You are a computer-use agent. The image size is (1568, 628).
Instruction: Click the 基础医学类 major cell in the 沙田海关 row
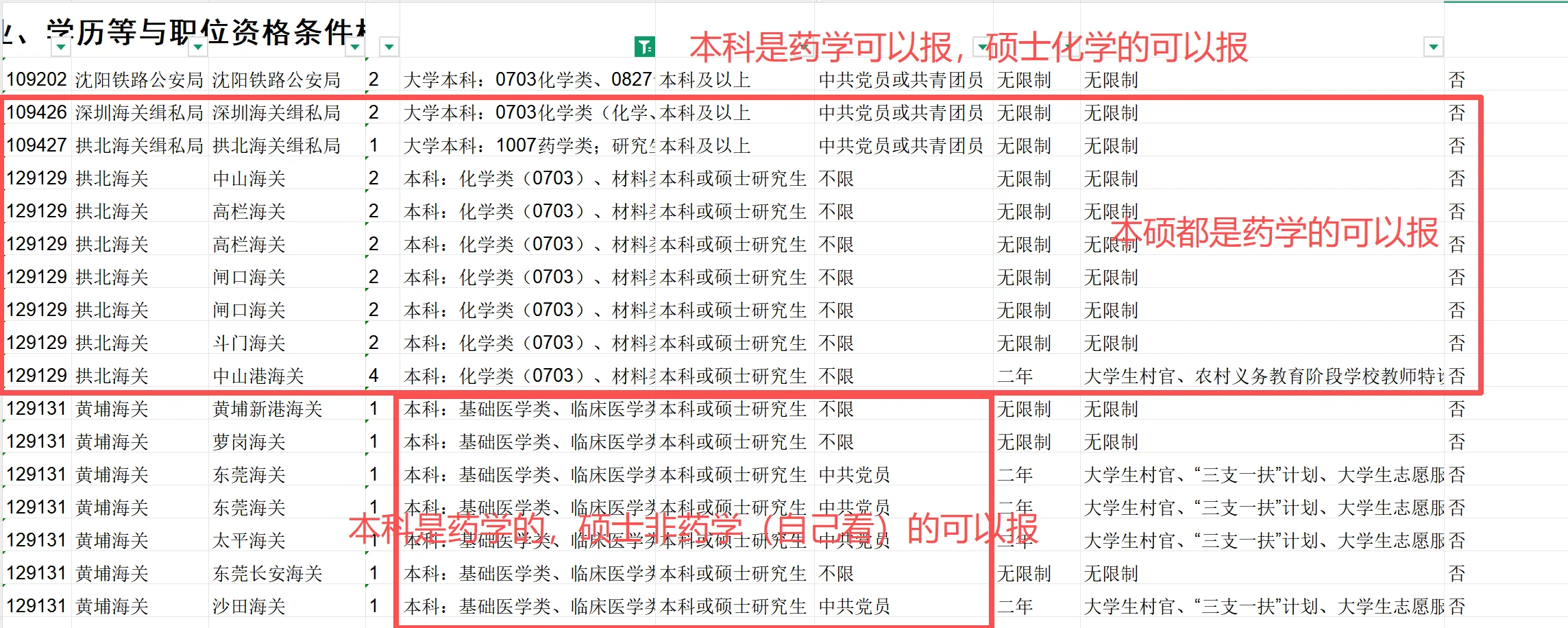(x=529, y=606)
